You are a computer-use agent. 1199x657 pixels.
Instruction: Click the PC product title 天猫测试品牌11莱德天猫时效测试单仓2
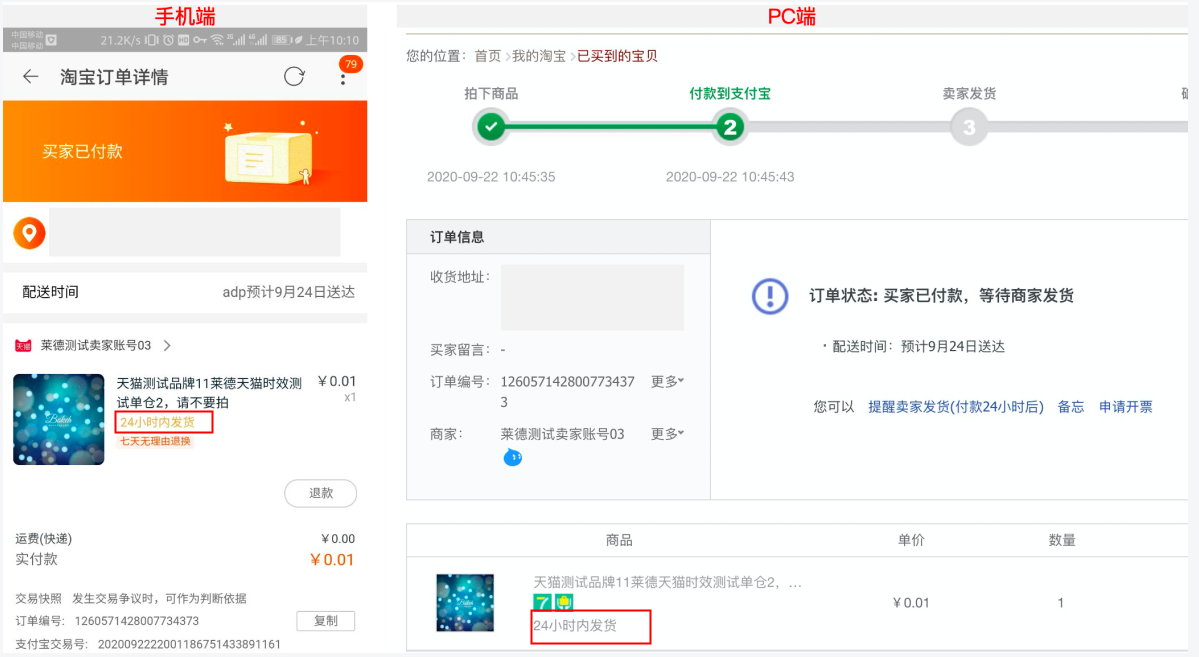(x=667, y=583)
